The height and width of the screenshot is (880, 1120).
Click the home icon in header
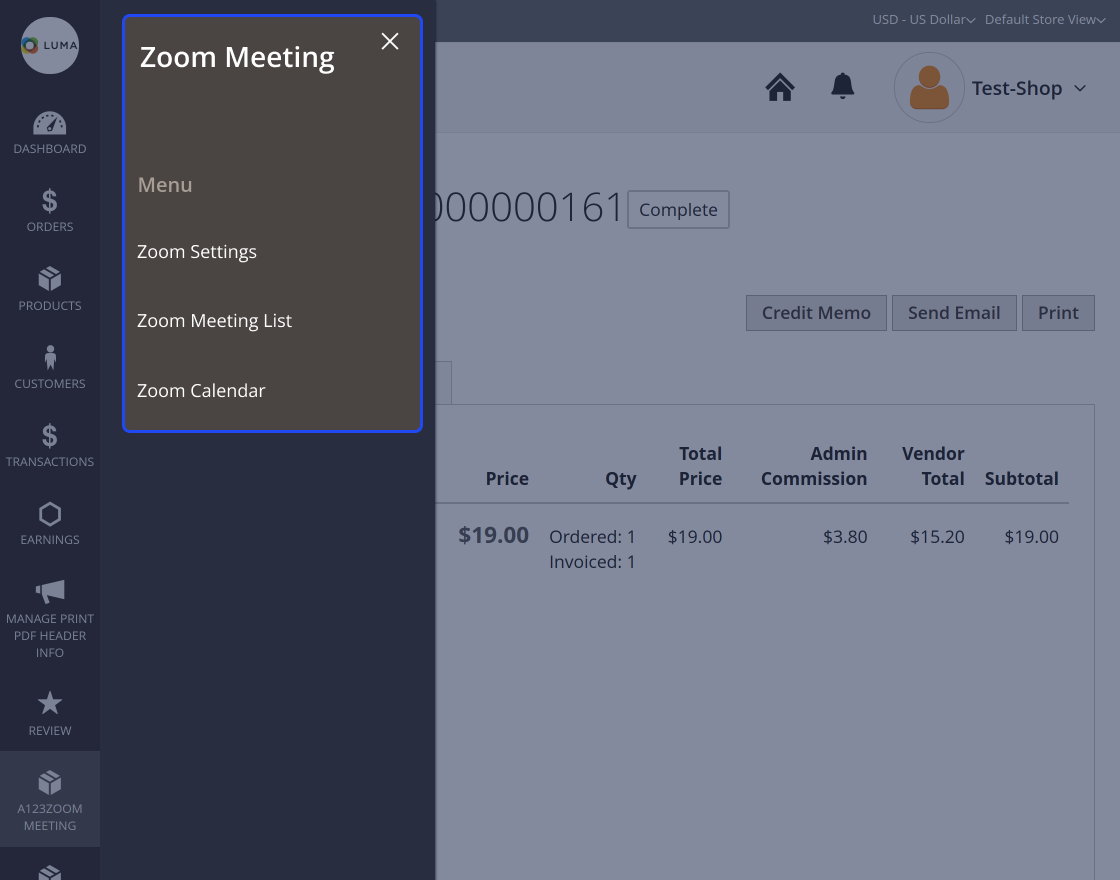[780, 88]
